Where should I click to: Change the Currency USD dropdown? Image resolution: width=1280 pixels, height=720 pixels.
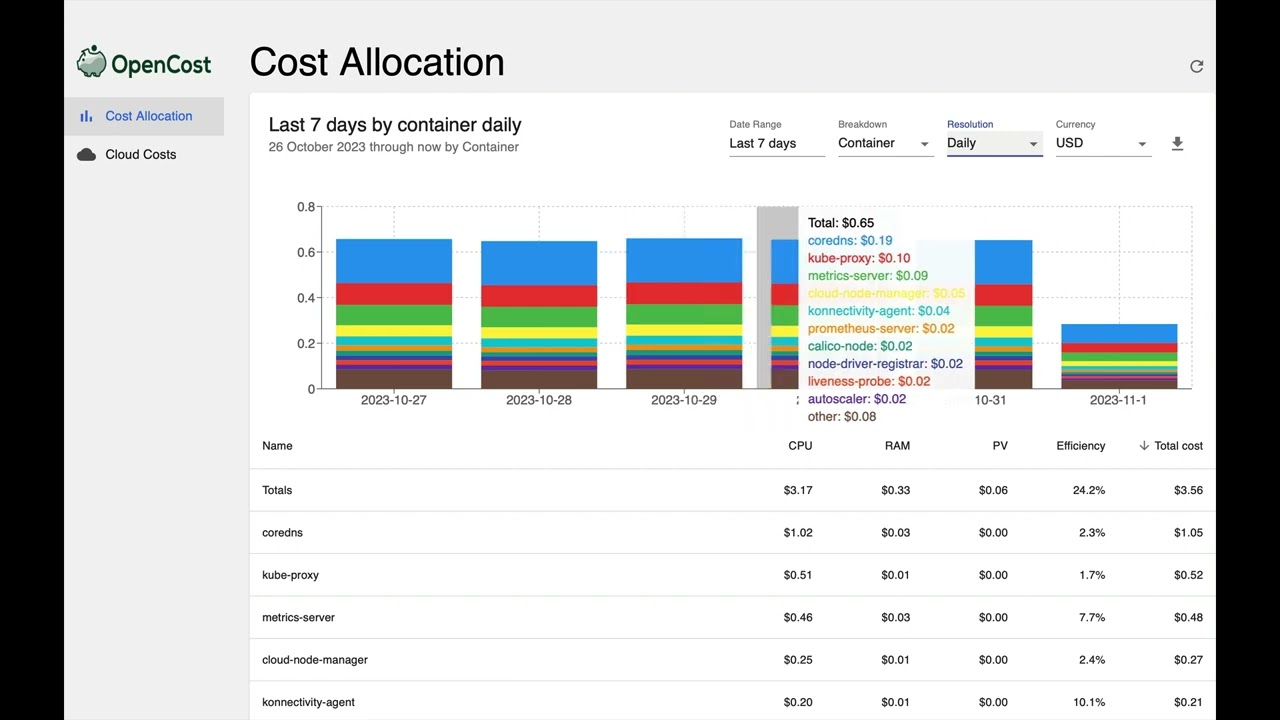coord(1103,143)
